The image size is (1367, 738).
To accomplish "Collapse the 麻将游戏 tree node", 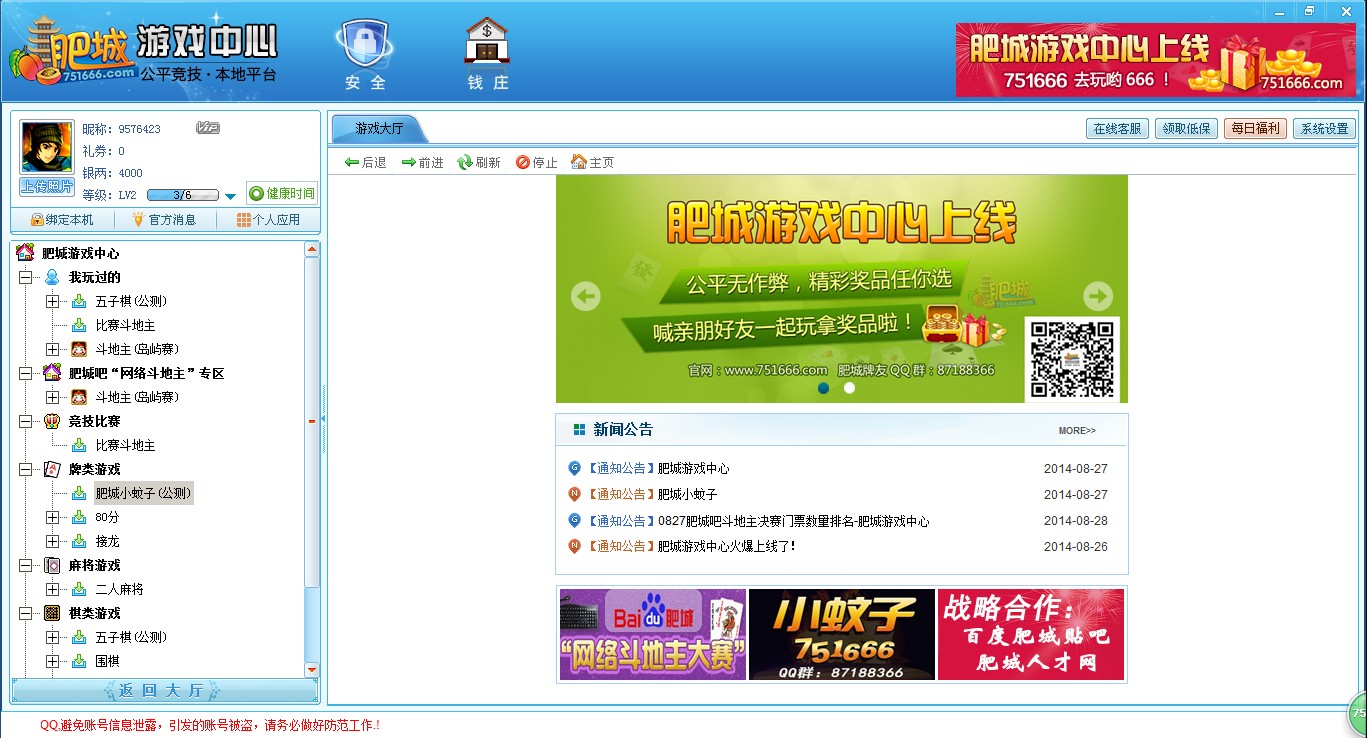I will click(26, 565).
